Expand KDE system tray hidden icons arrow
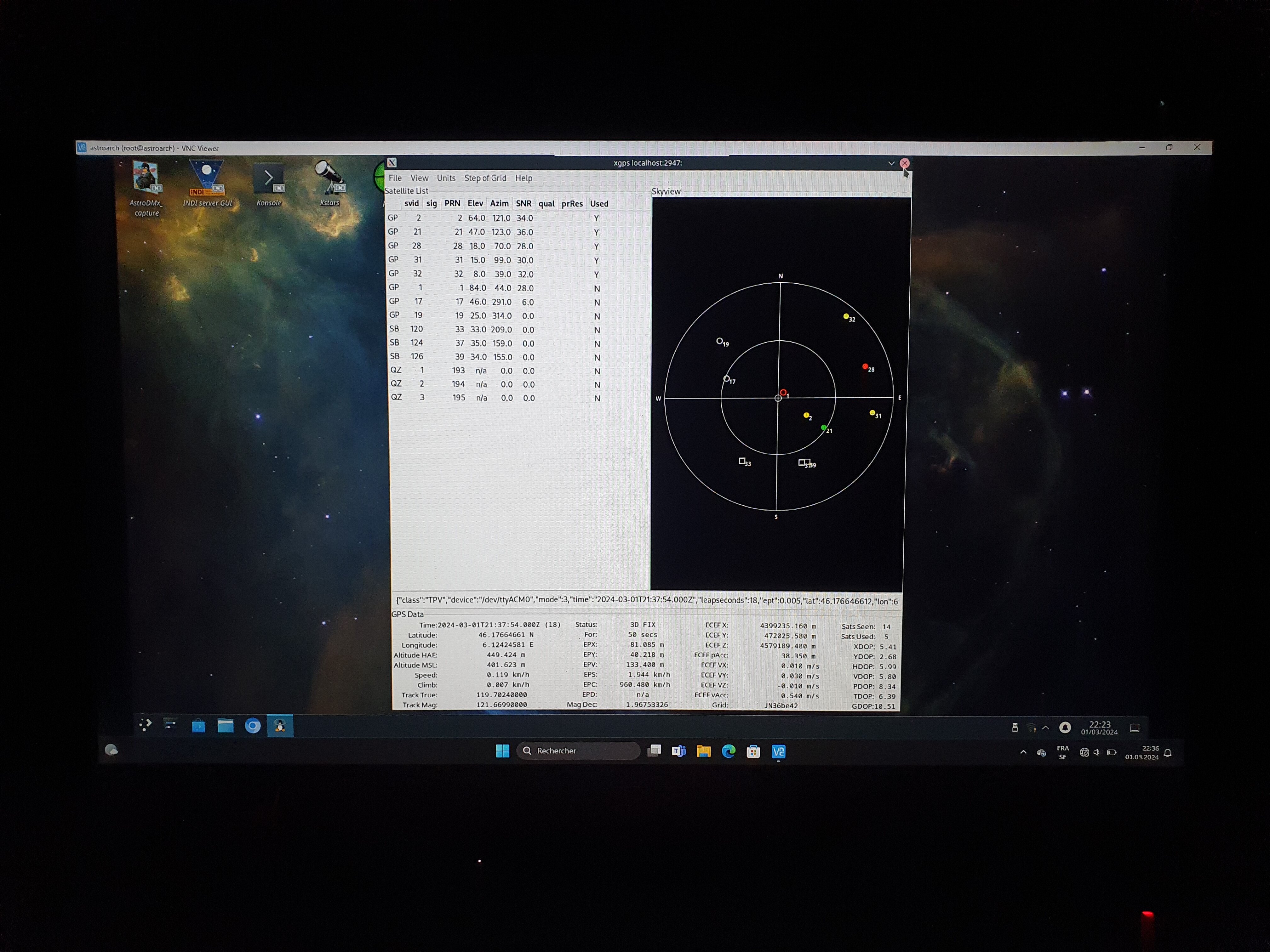 1045,728
